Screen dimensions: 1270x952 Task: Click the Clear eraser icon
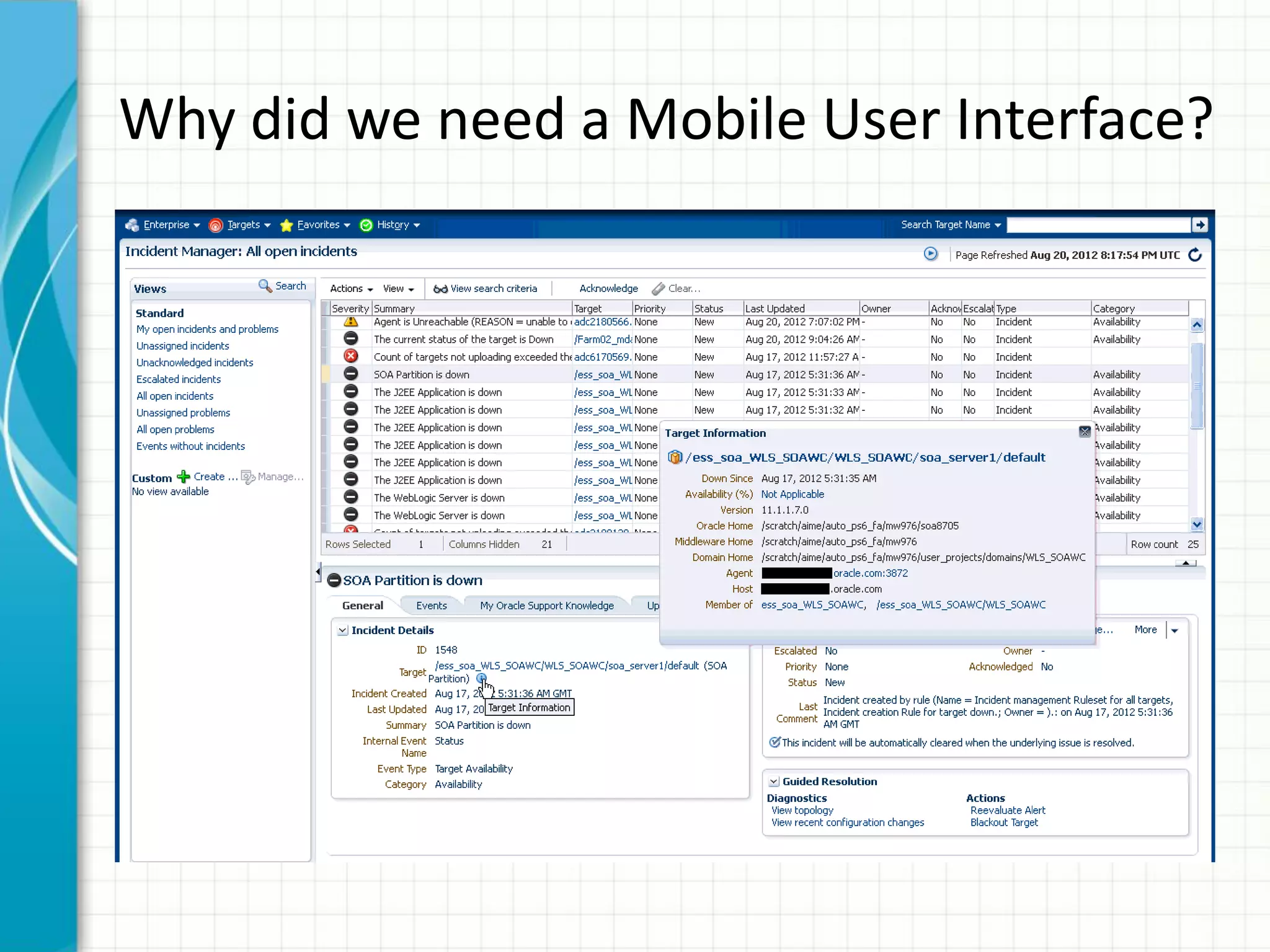tap(659, 289)
